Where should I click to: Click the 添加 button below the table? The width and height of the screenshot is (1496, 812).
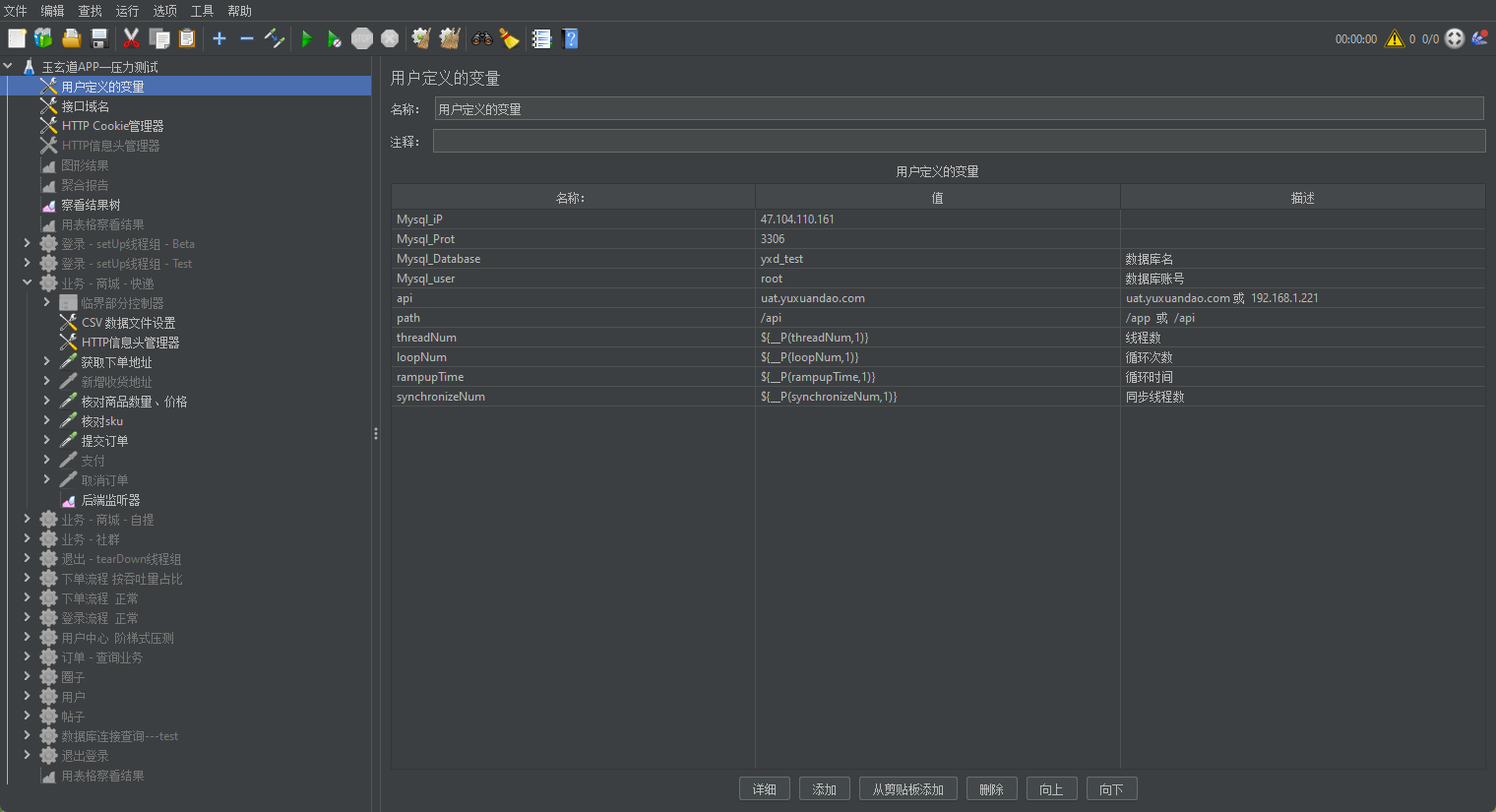click(x=824, y=789)
